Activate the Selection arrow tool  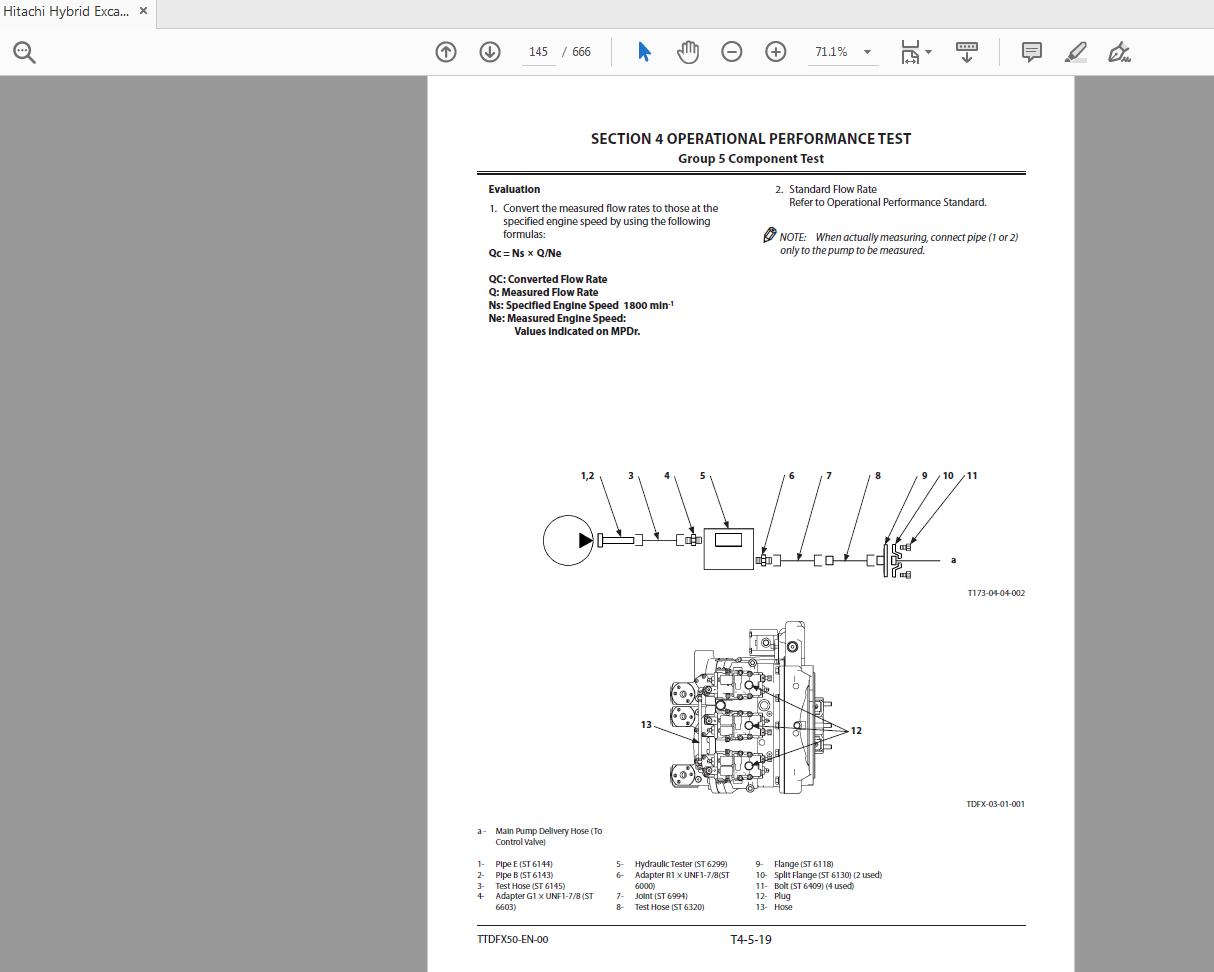click(644, 51)
